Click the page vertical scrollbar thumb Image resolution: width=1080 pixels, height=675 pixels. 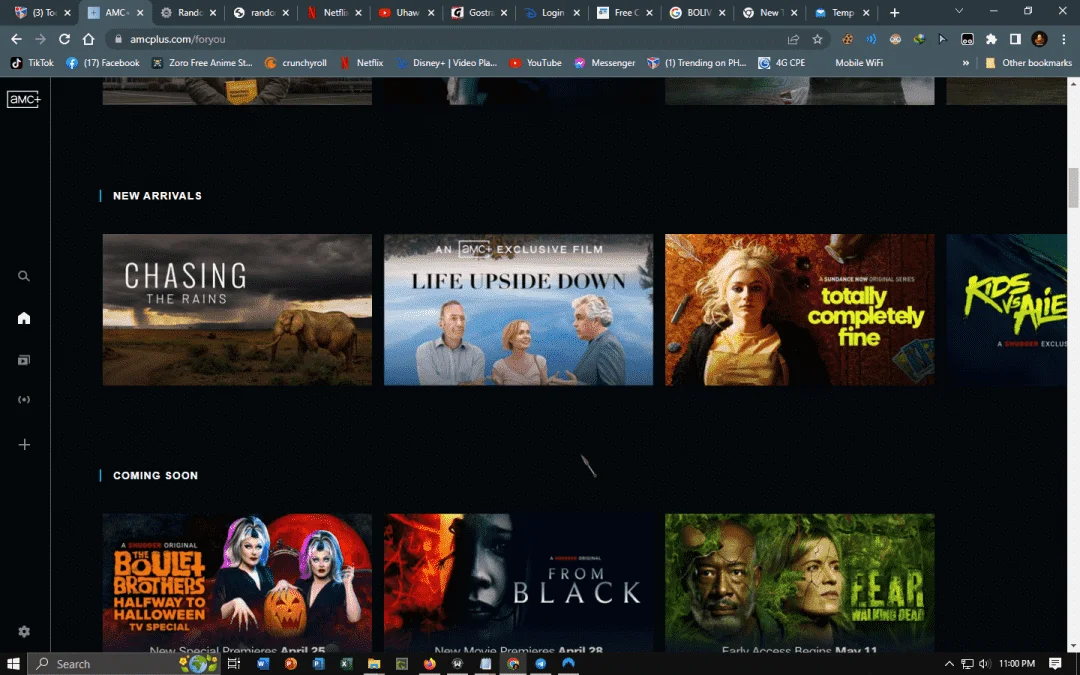pos(1073,187)
